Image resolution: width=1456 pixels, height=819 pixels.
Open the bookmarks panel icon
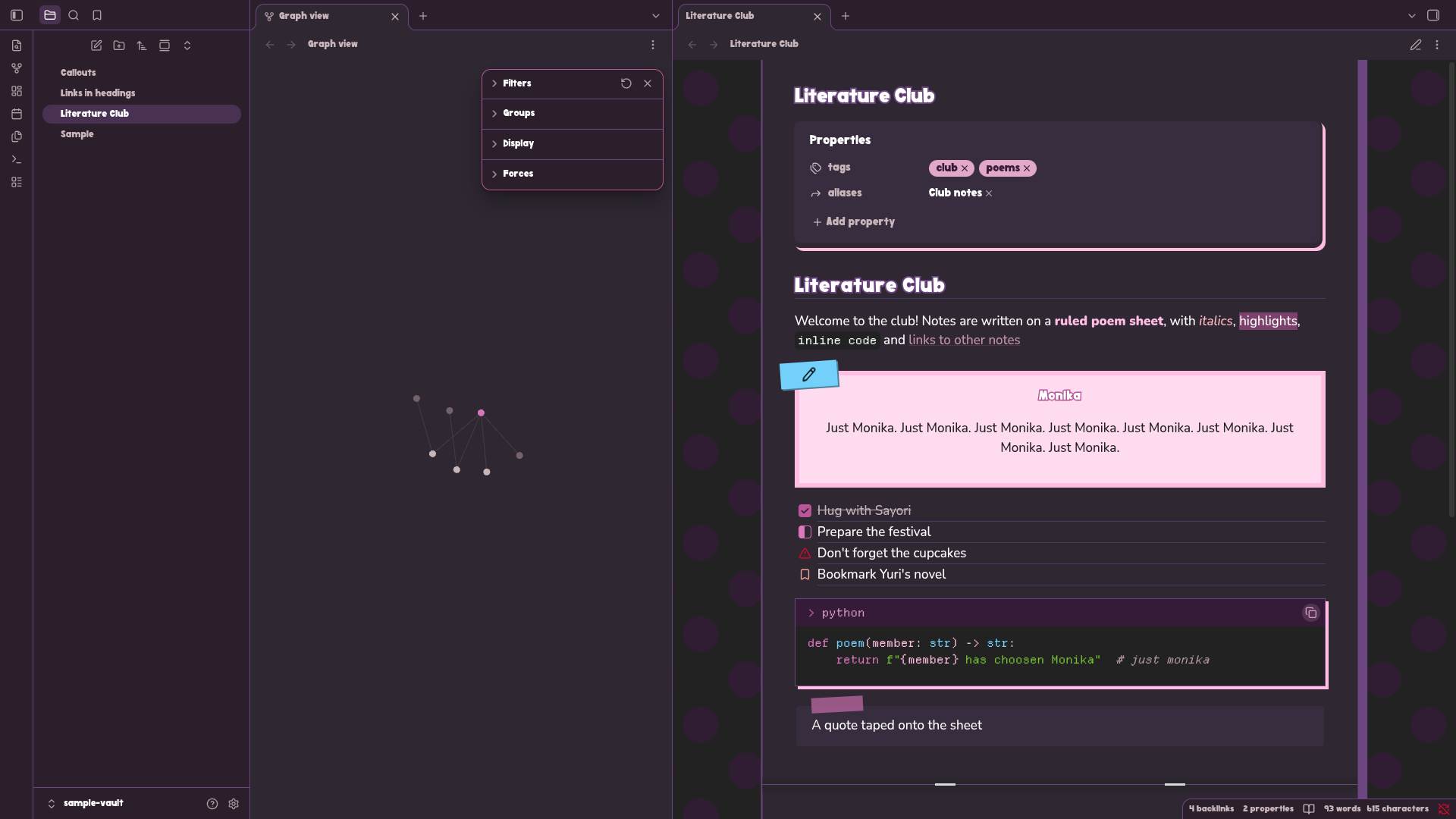point(97,15)
